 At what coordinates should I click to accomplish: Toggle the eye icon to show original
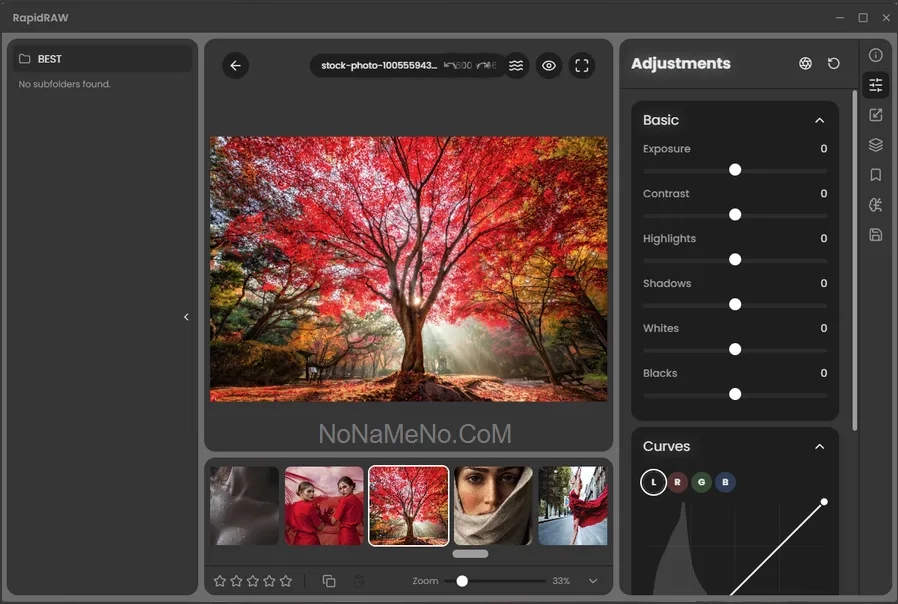tap(549, 66)
